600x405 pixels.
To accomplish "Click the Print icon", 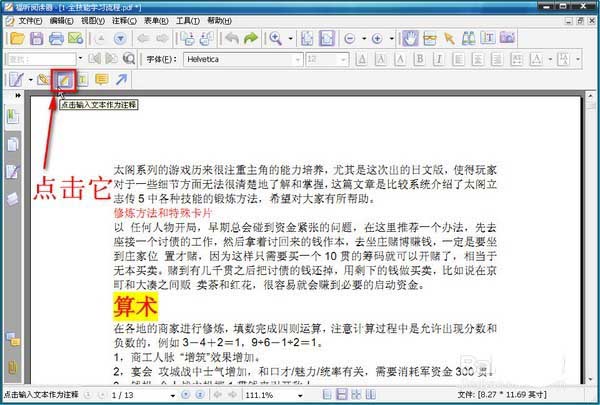I will coord(56,39).
